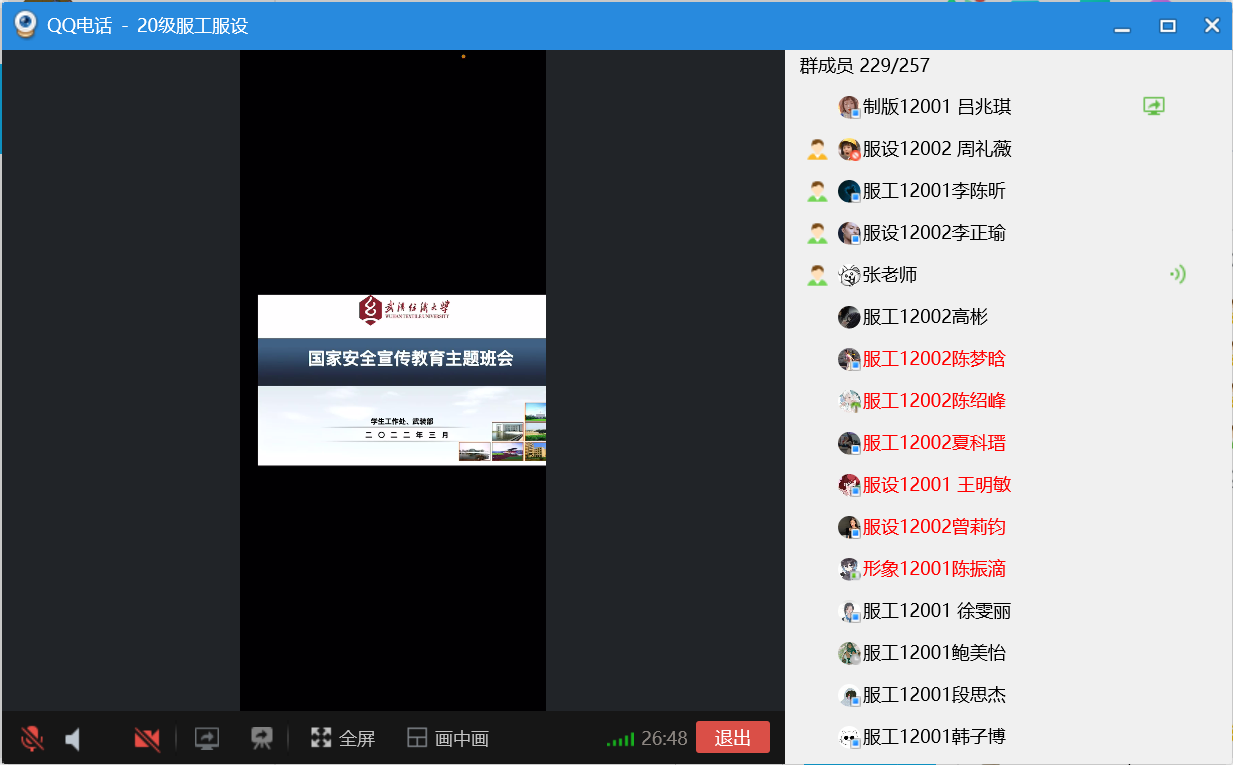The height and width of the screenshot is (765, 1233).
Task: Maximize the QQ电话 window
Action: (1167, 26)
